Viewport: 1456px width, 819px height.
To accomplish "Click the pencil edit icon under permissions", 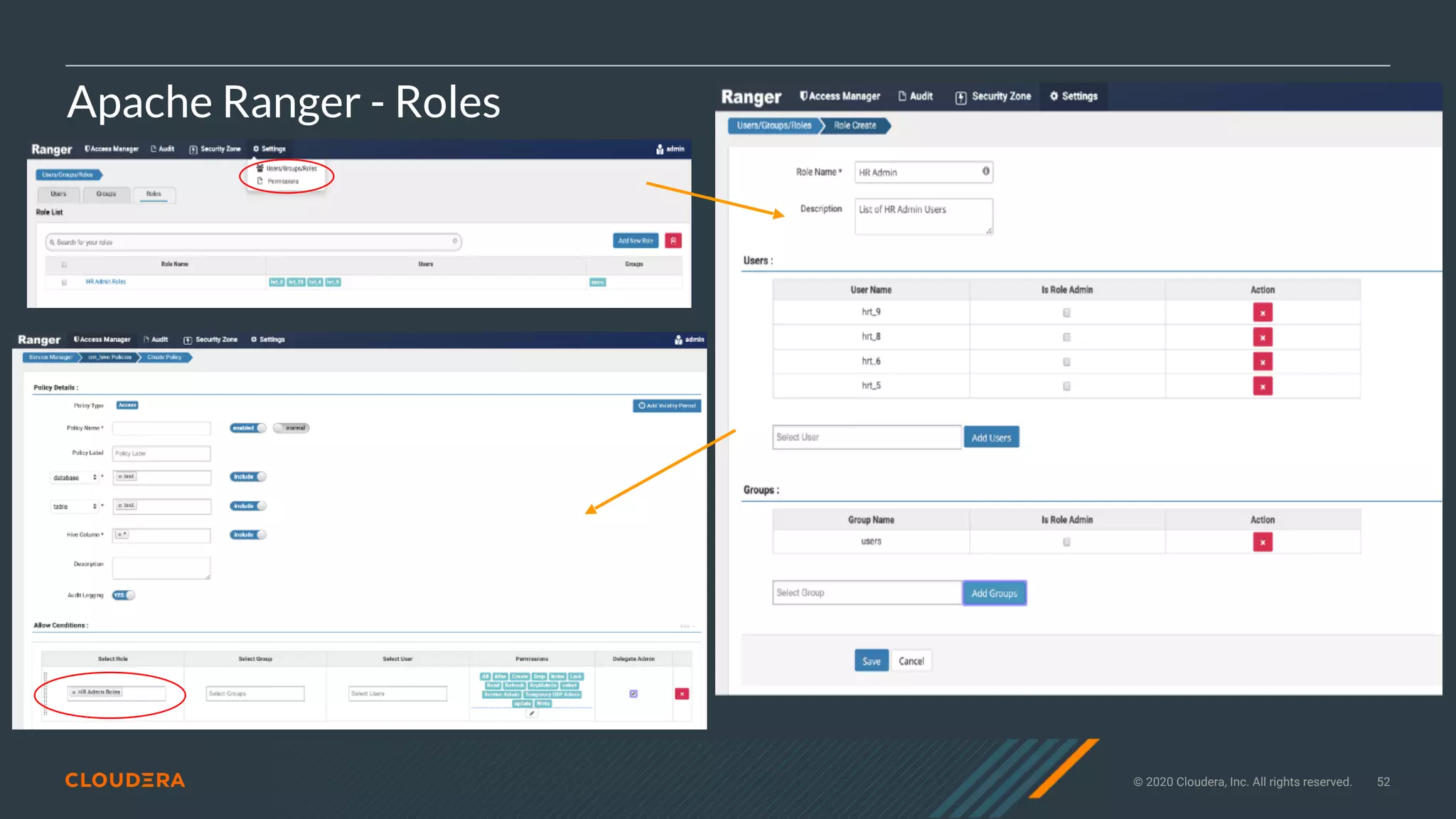I will tap(531, 713).
